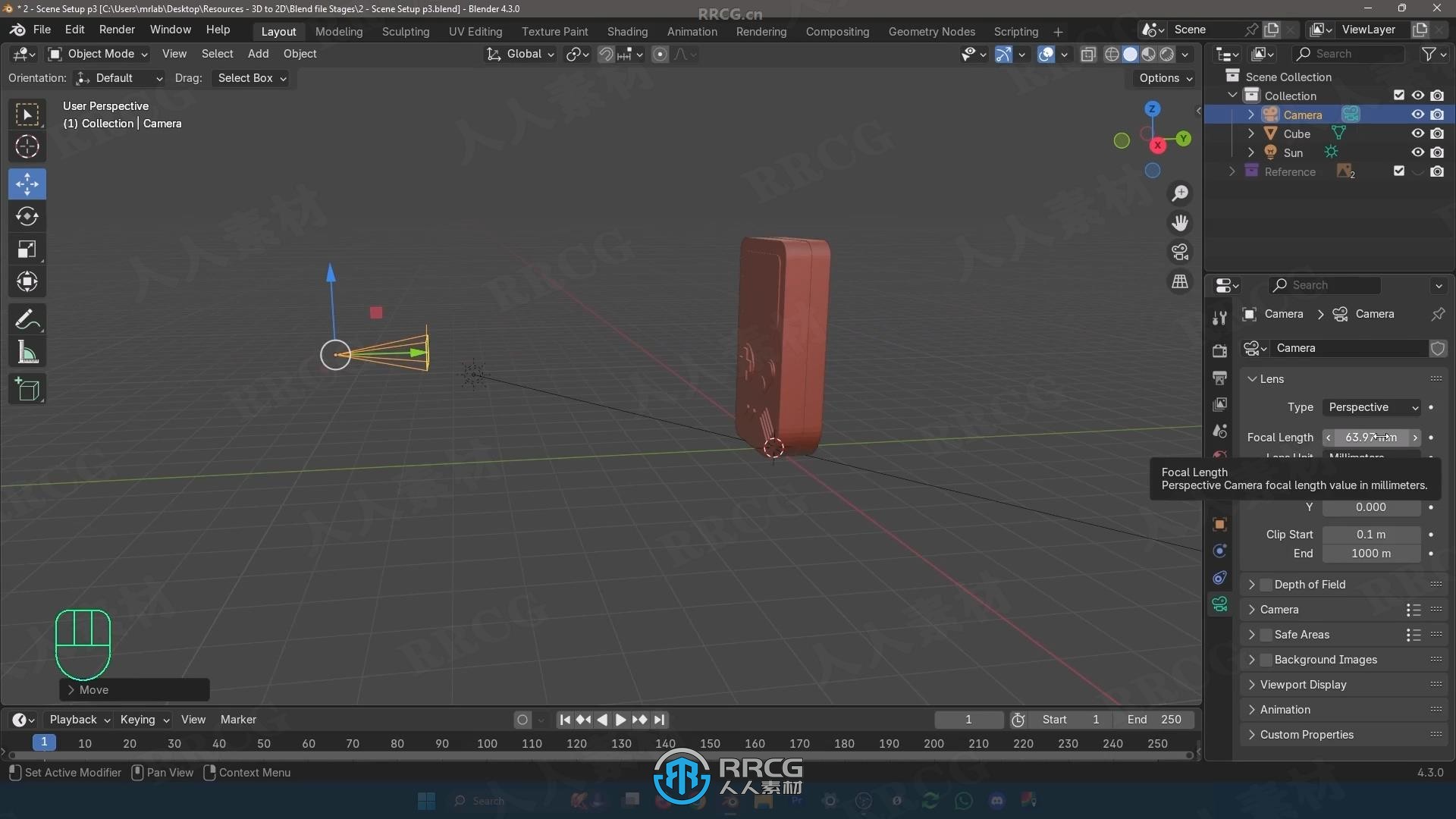The height and width of the screenshot is (819, 1456).
Task: Expand the Reference collection in outliner
Action: click(1232, 171)
